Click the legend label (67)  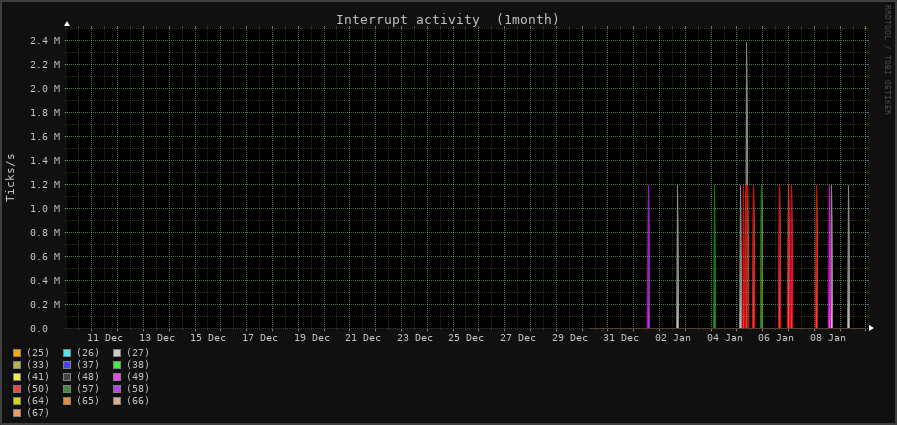(x=38, y=413)
